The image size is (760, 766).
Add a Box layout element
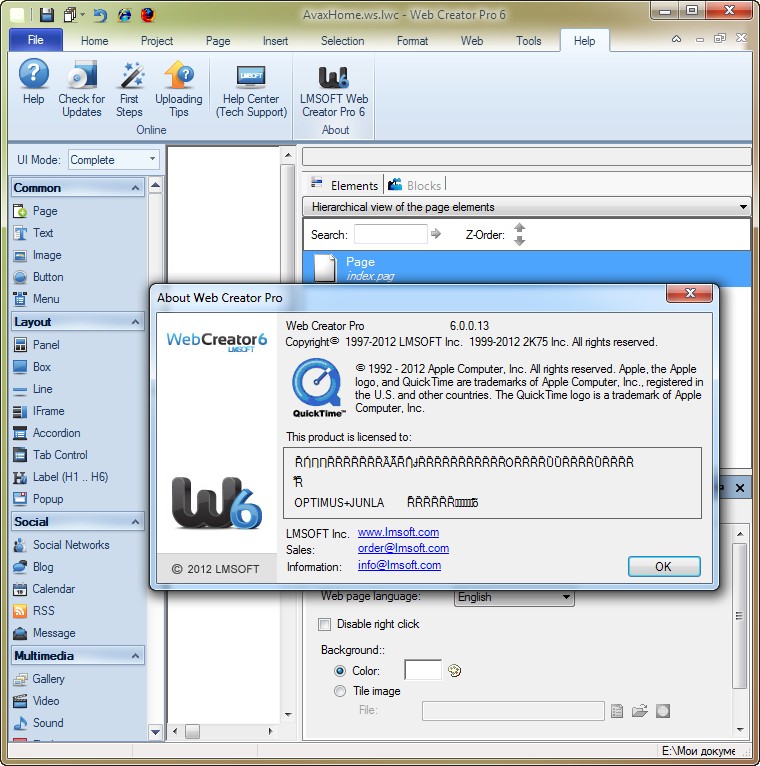point(32,367)
